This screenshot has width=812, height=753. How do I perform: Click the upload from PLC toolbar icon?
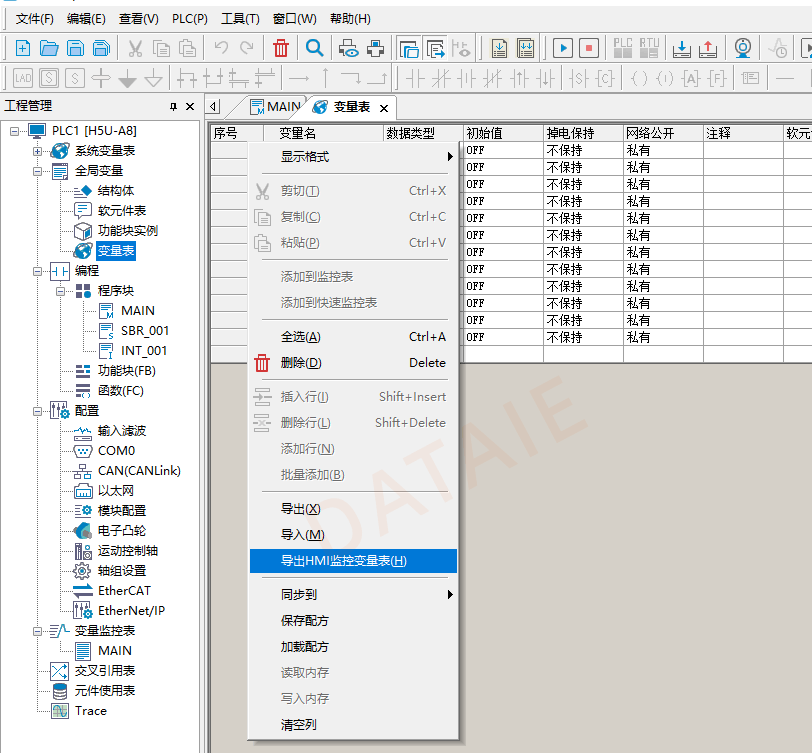707,48
